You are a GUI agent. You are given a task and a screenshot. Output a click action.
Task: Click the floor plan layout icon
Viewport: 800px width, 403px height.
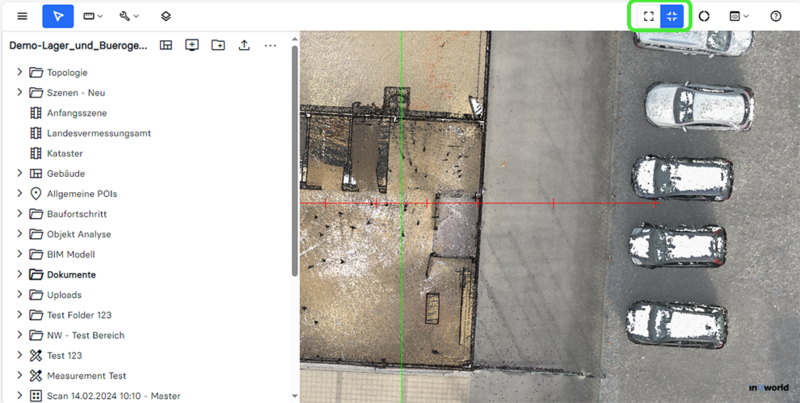pos(166,45)
